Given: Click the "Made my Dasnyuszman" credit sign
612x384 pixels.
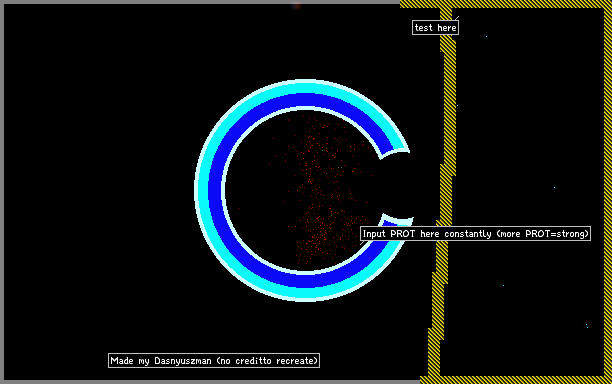Looking at the screenshot, I should [214, 361].
